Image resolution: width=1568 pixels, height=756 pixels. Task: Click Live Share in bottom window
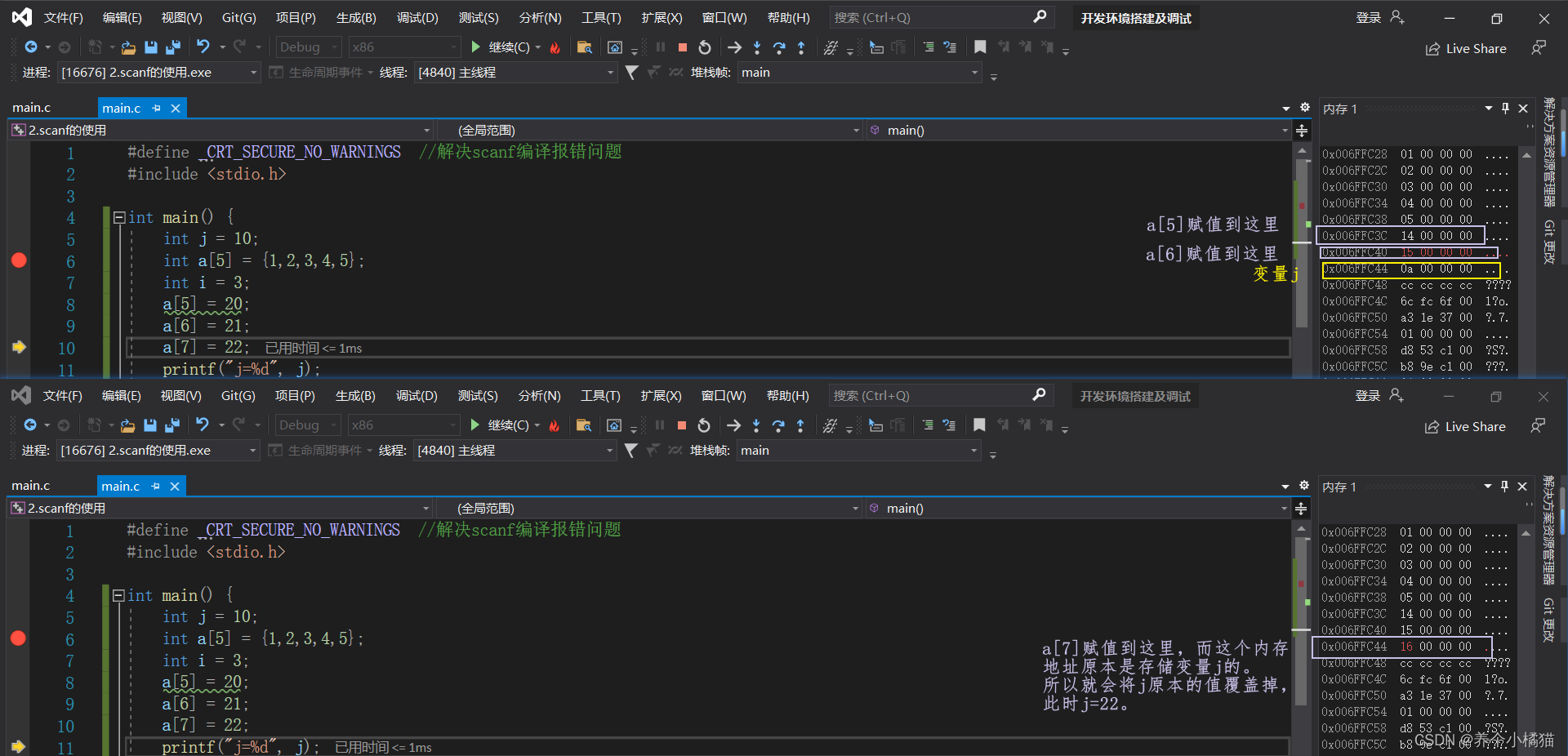pyautogui.click(x=1465, y=426)
